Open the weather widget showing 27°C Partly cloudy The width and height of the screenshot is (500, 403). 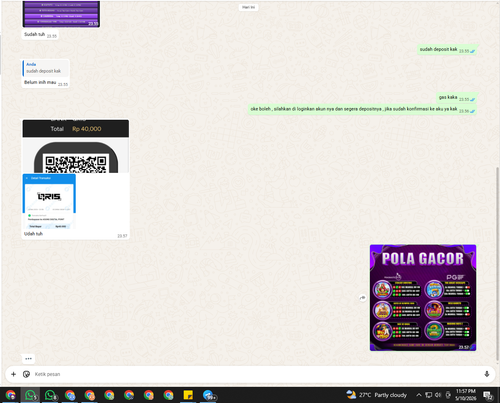click(x=376, y=395)
